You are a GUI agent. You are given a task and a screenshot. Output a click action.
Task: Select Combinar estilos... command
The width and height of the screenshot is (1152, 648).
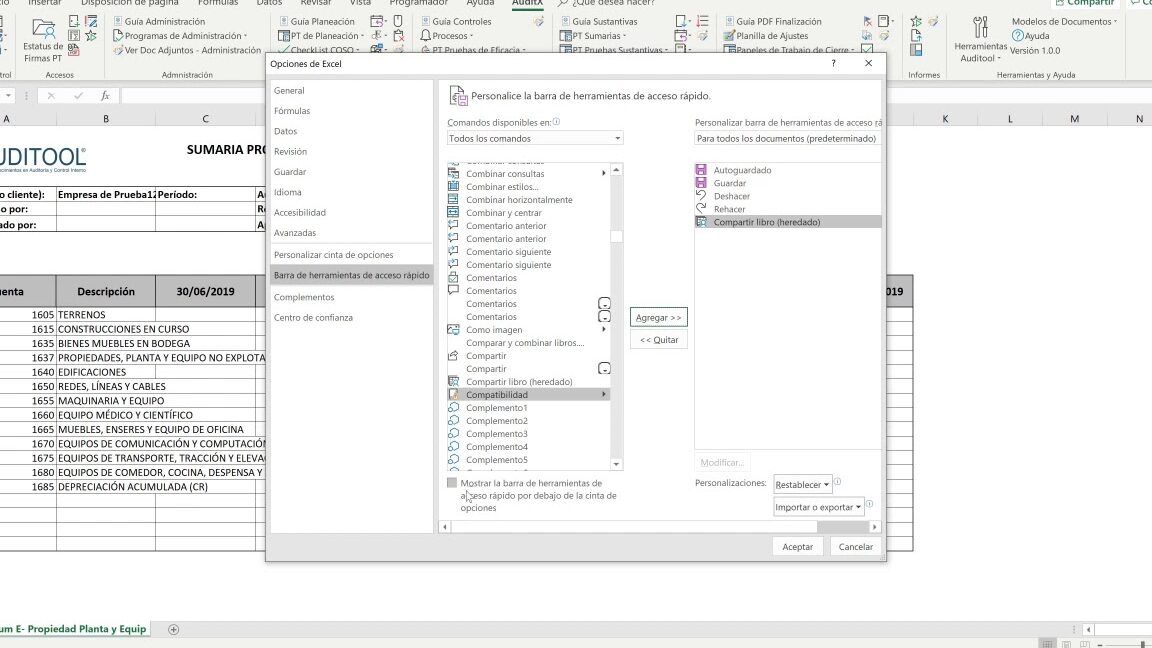(x=528, y=187)
